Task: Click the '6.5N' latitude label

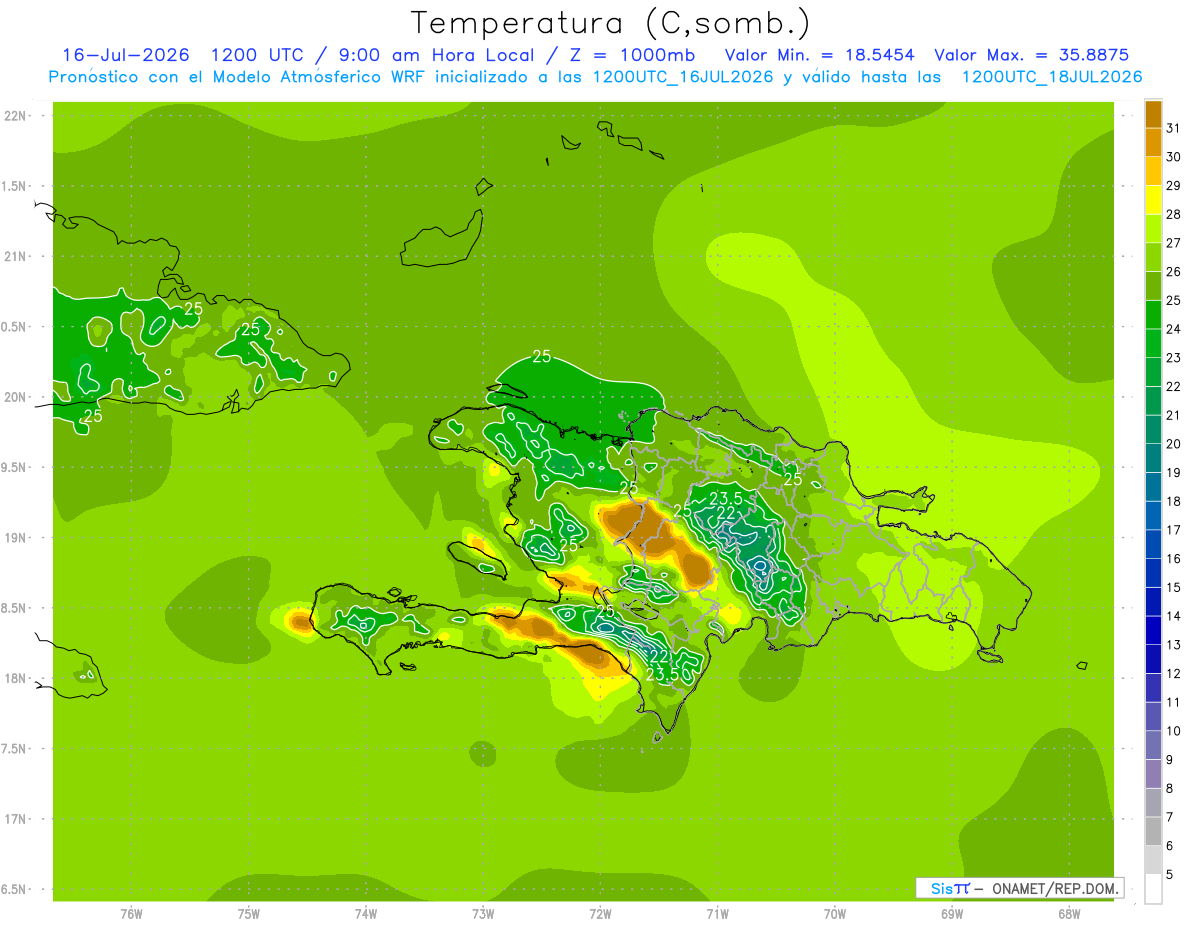Action: click(x=14, y=890)
